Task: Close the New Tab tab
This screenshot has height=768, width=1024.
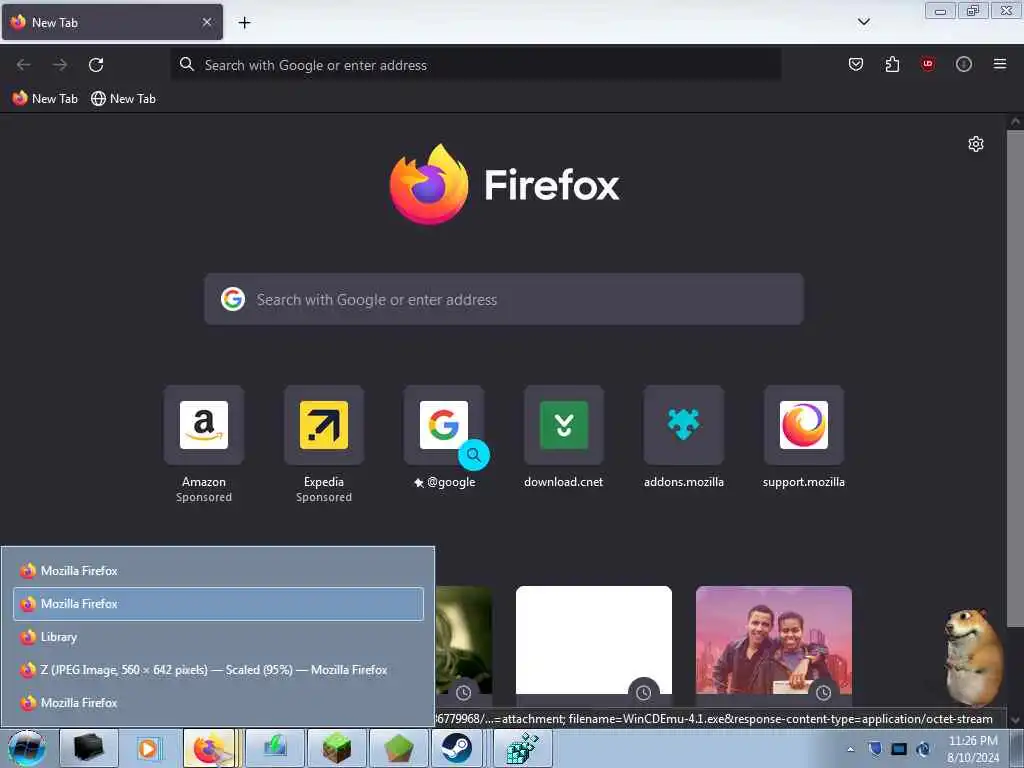Action: [x=206, y=22]
